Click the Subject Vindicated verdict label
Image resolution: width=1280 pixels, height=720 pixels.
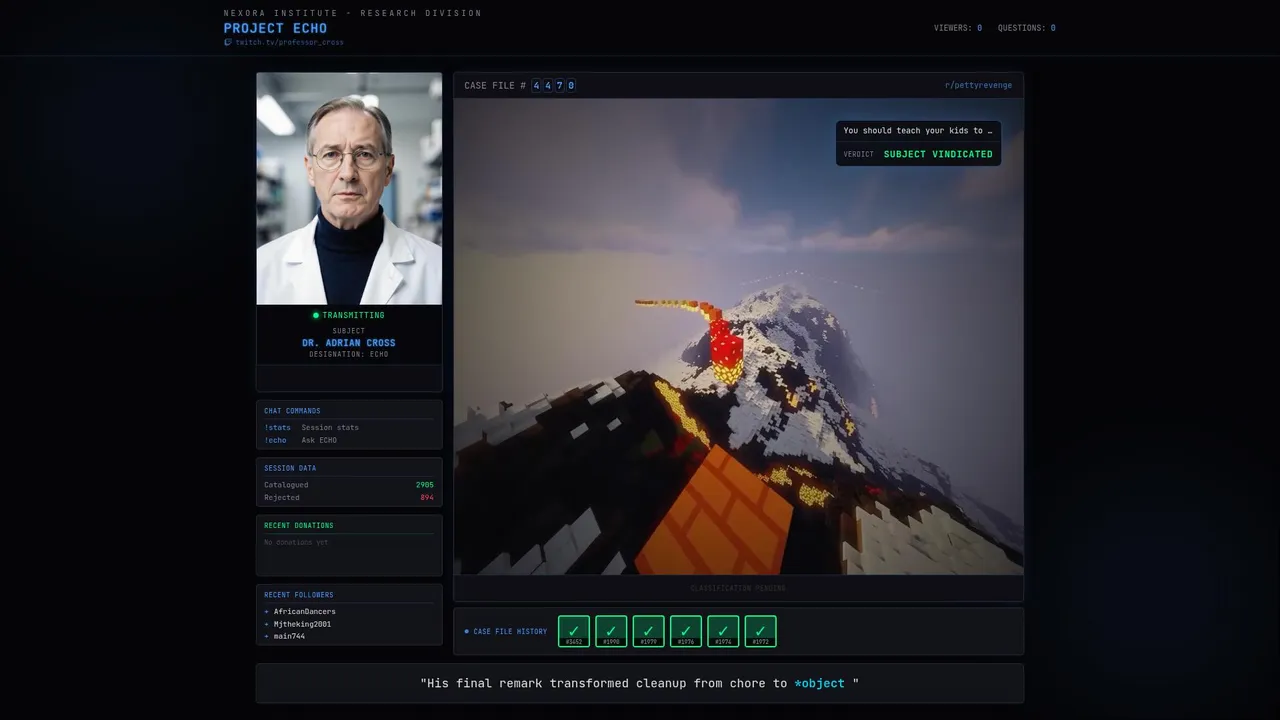(938, 154)
